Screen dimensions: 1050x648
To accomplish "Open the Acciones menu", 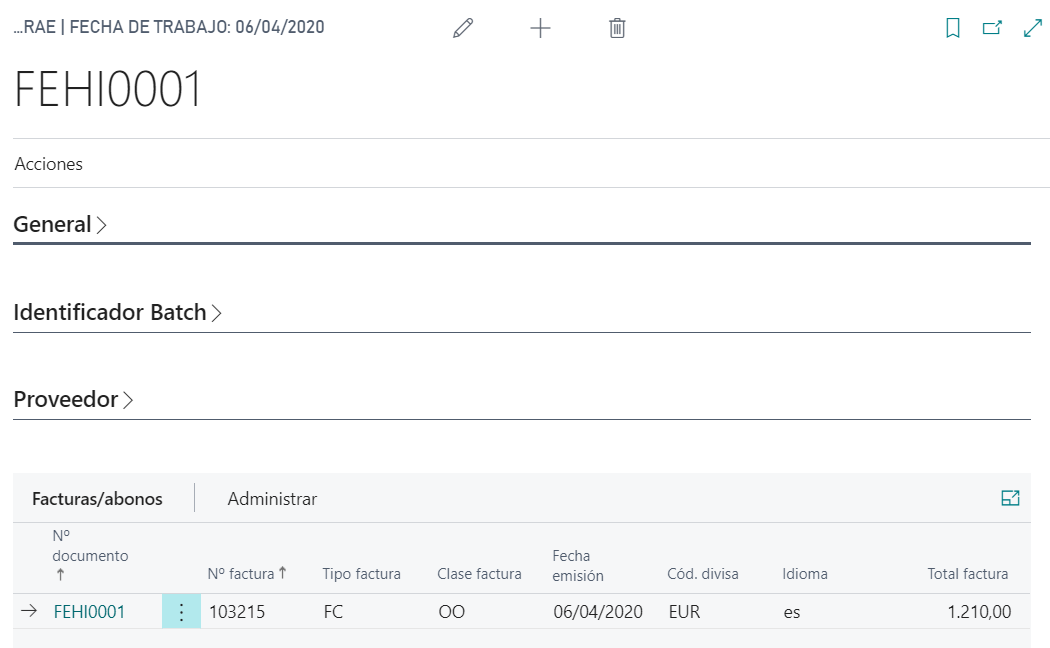I will (x=48, y=163).
